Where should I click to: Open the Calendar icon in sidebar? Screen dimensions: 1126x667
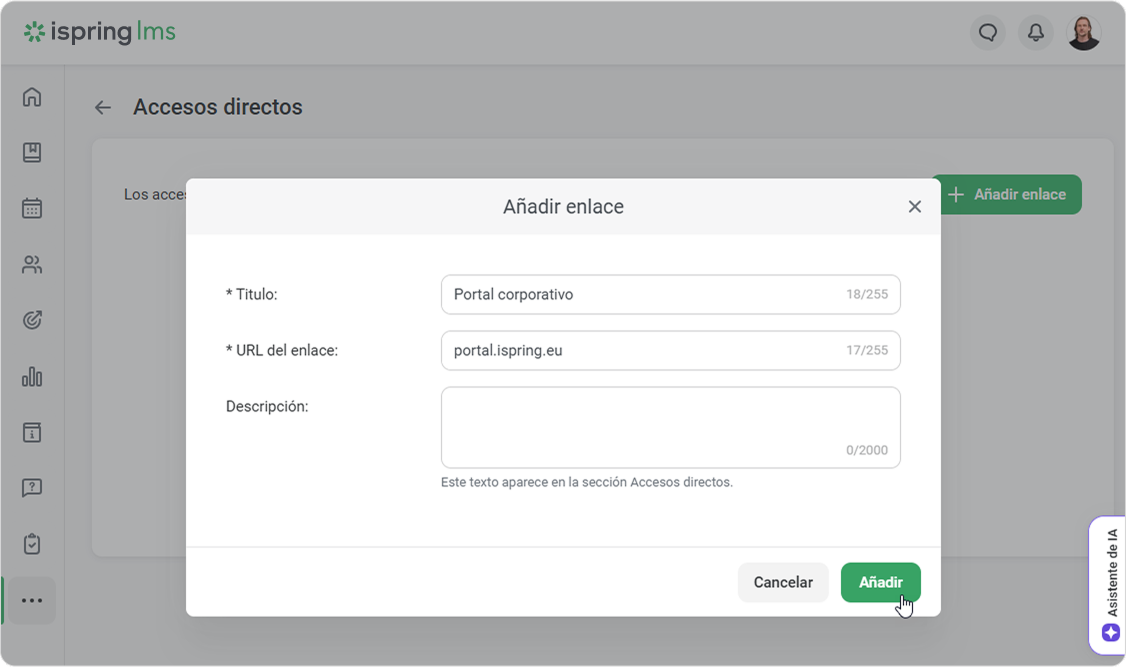tap(32, 209)
